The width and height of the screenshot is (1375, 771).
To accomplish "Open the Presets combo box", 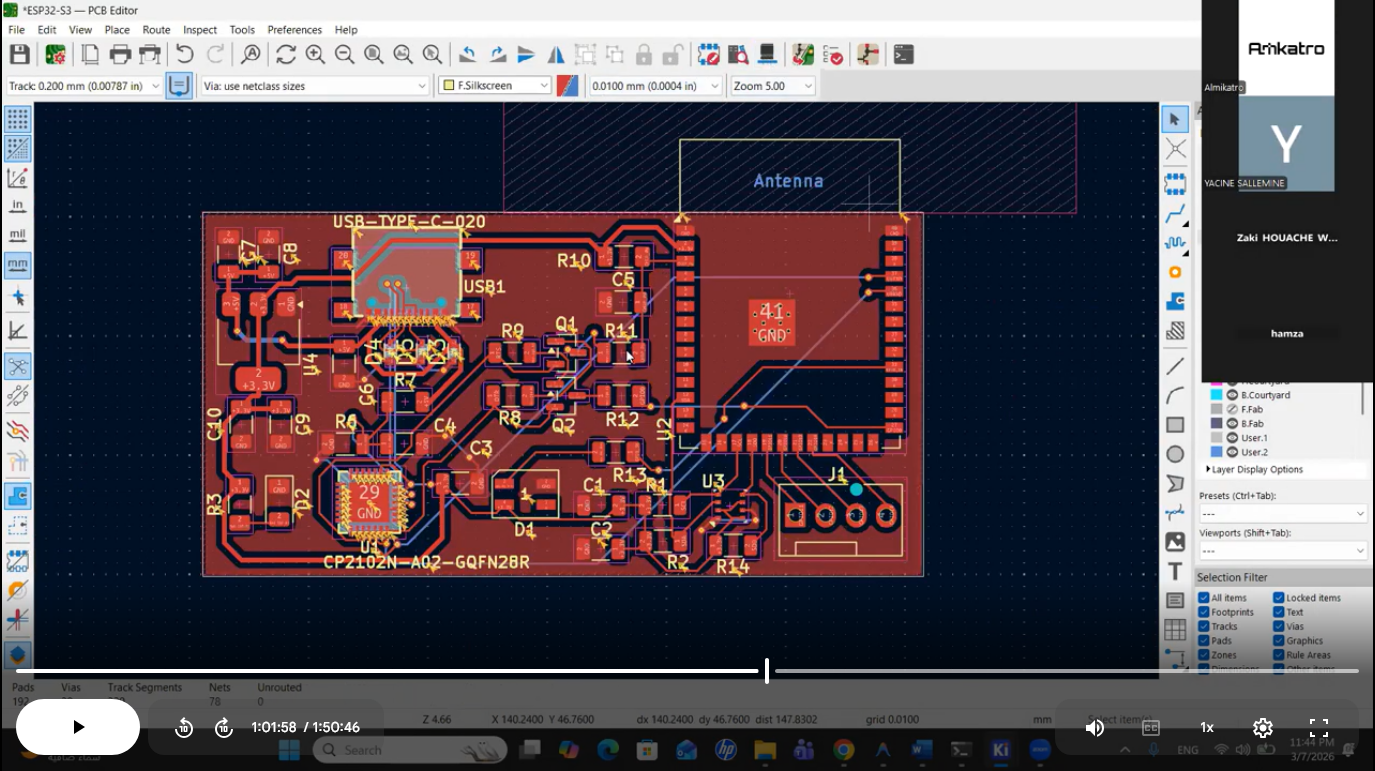I will click(1283, 512).
